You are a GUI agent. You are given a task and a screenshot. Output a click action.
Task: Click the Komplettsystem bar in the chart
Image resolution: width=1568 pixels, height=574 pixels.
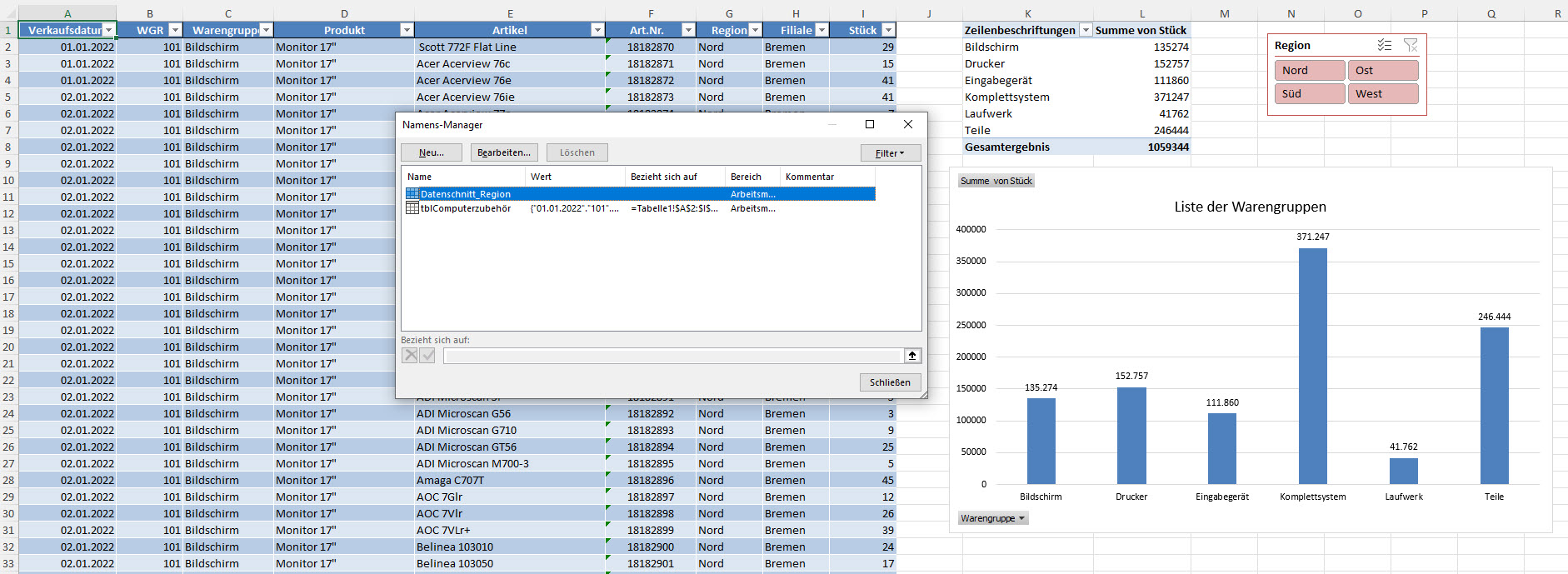[1312, 367]
